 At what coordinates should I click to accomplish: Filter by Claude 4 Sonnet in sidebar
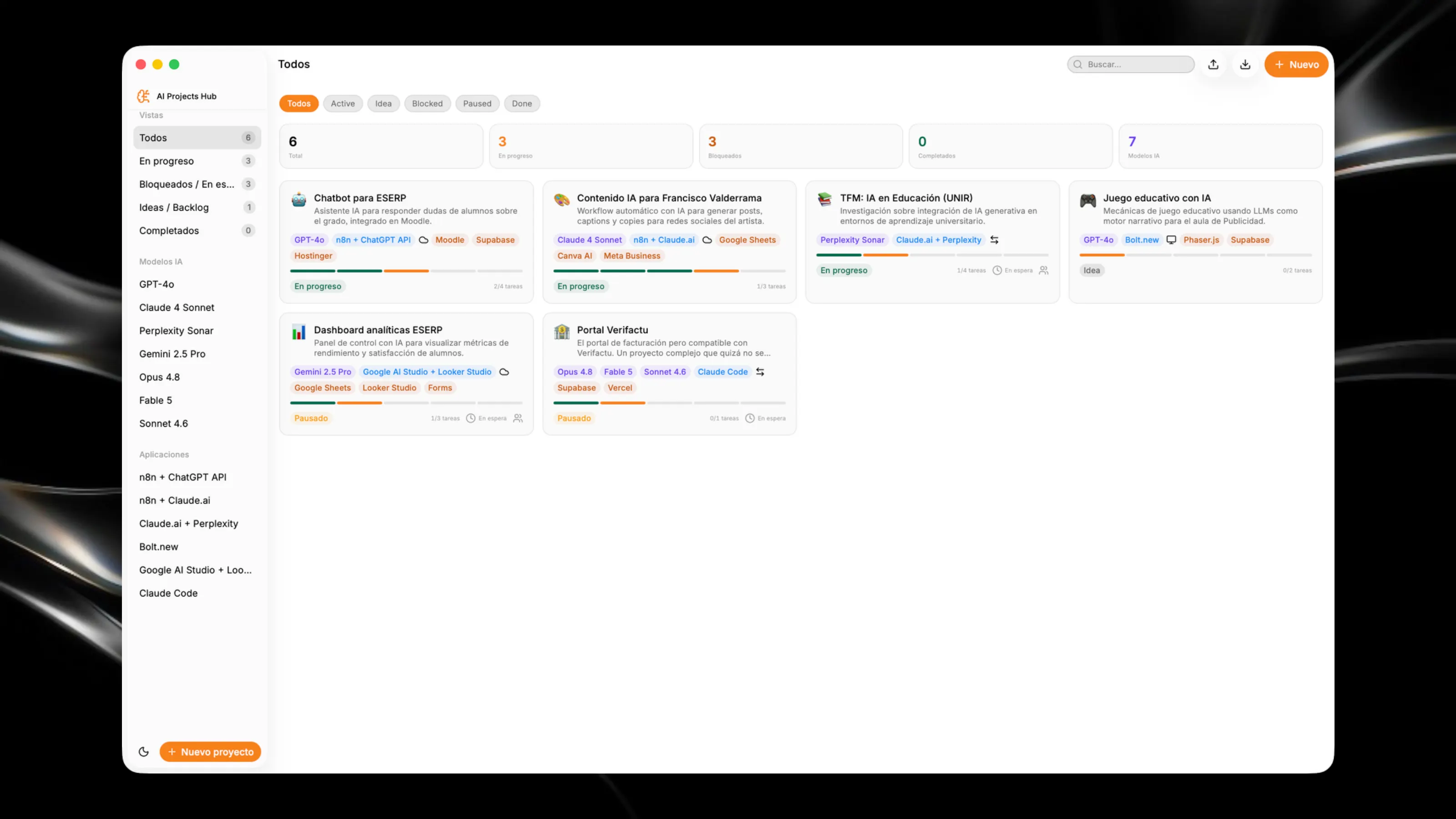click(x=197, y=308)
